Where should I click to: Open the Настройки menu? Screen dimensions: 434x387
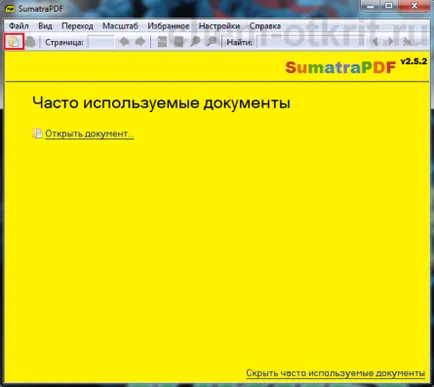click(x=219, y=26)
